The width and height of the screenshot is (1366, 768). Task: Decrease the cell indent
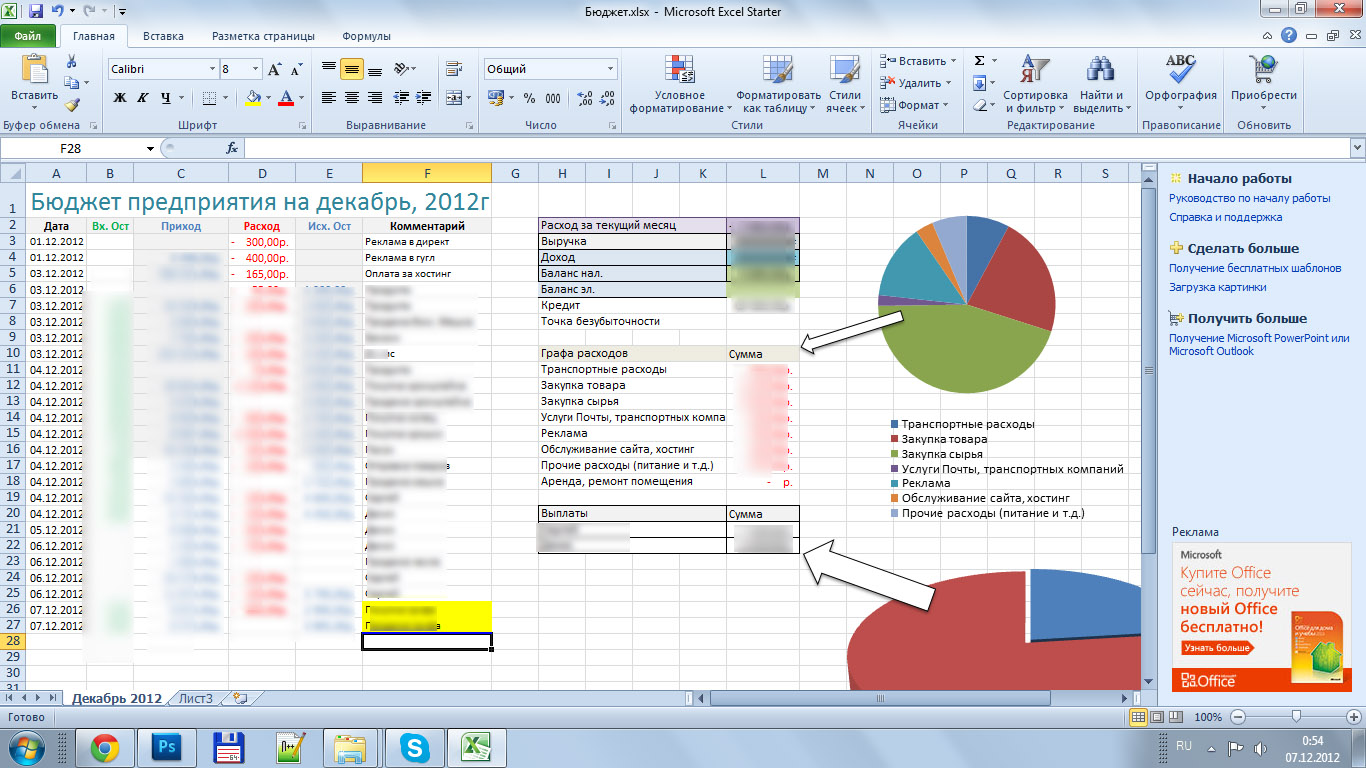(x=400, y=98)
